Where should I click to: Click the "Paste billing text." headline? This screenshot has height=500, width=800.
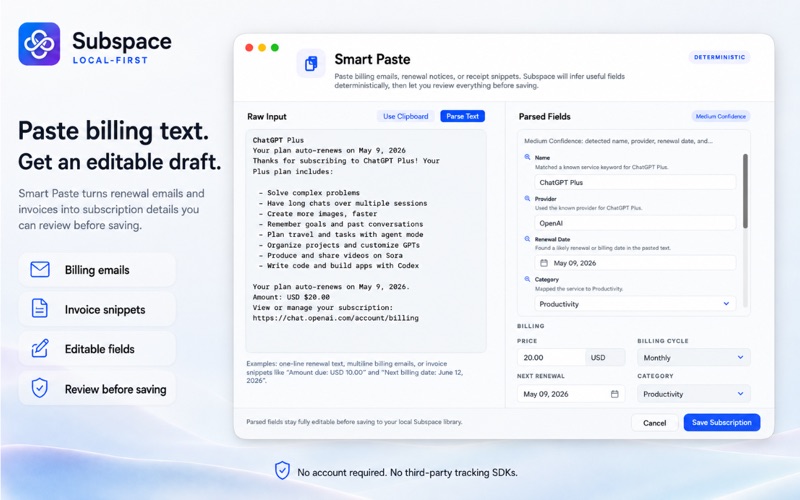pyautogui.click(x=113, y=131)
